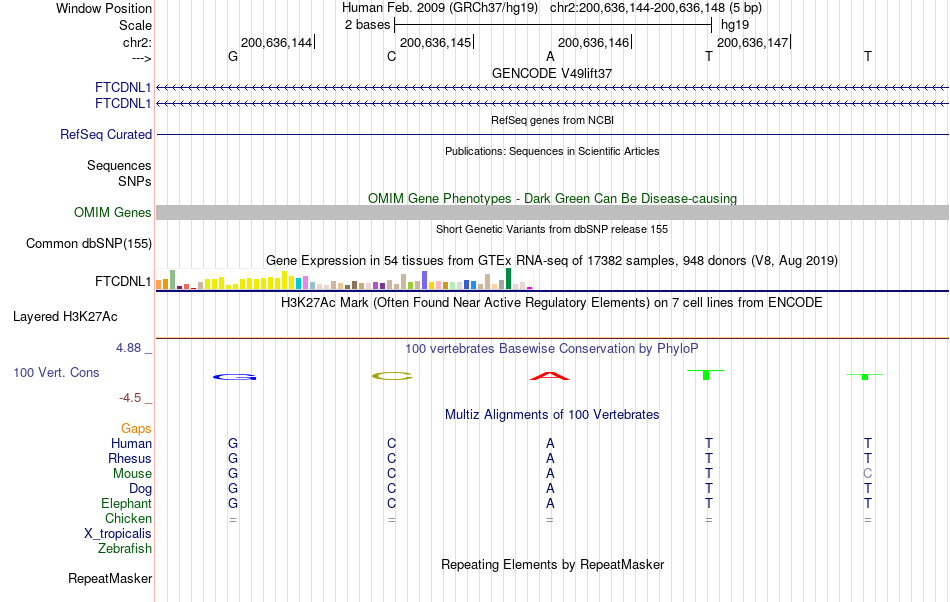Open 'Short Genetic Variants from dbSNP release 155' title
The width and height of the screenshot is (950, 602).
[552, 229]
